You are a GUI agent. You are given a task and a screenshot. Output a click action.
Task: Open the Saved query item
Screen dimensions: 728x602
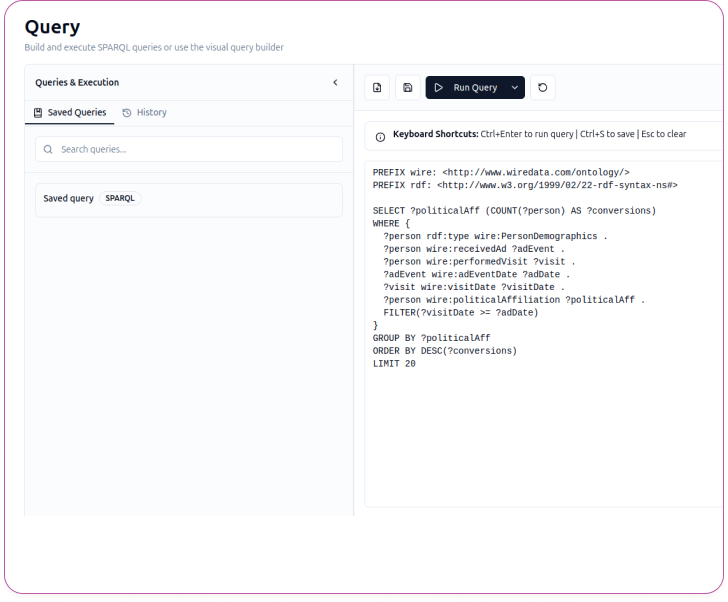pos(189,200)
